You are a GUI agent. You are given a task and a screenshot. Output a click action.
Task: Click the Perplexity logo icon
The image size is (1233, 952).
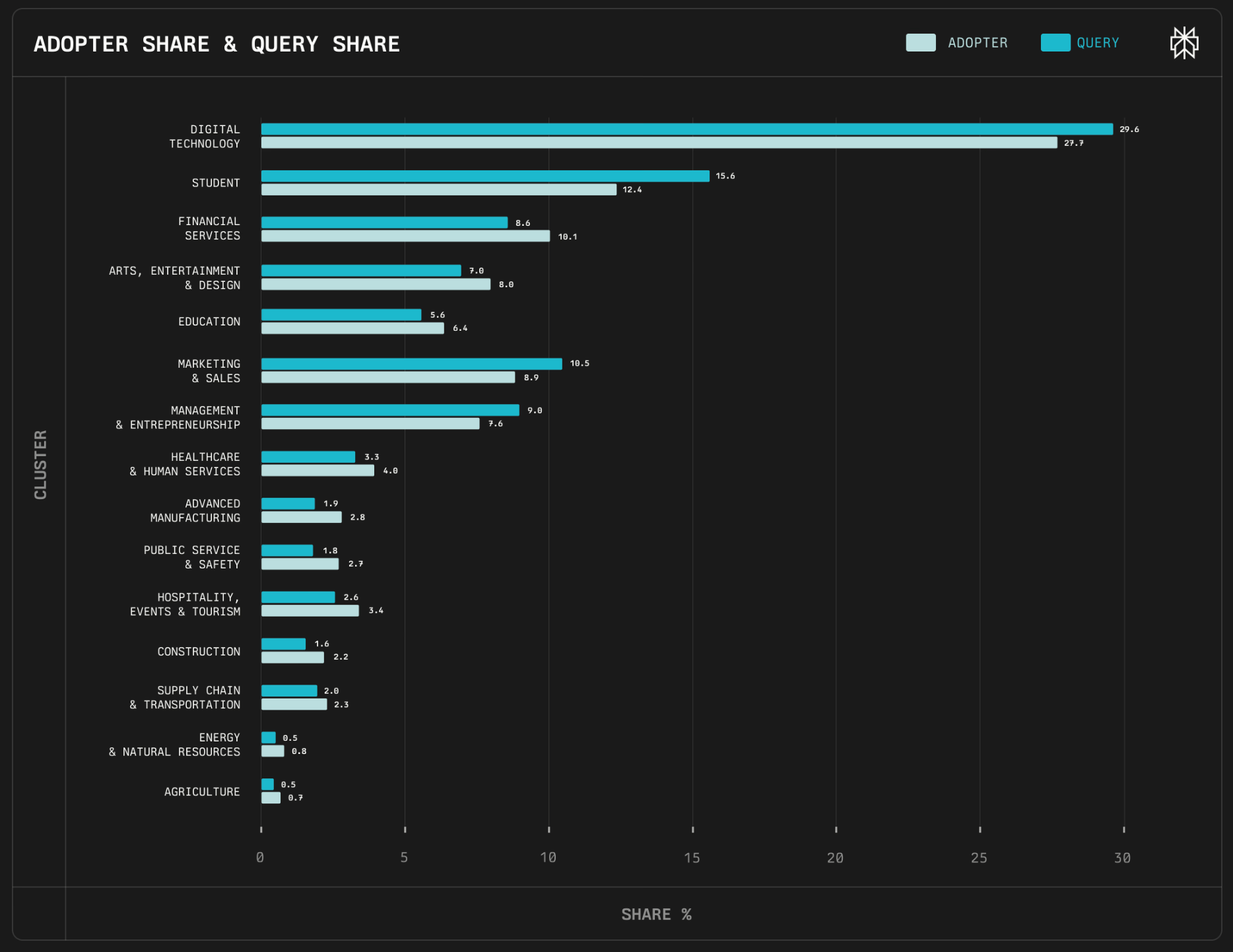(x=1184, y=43)
